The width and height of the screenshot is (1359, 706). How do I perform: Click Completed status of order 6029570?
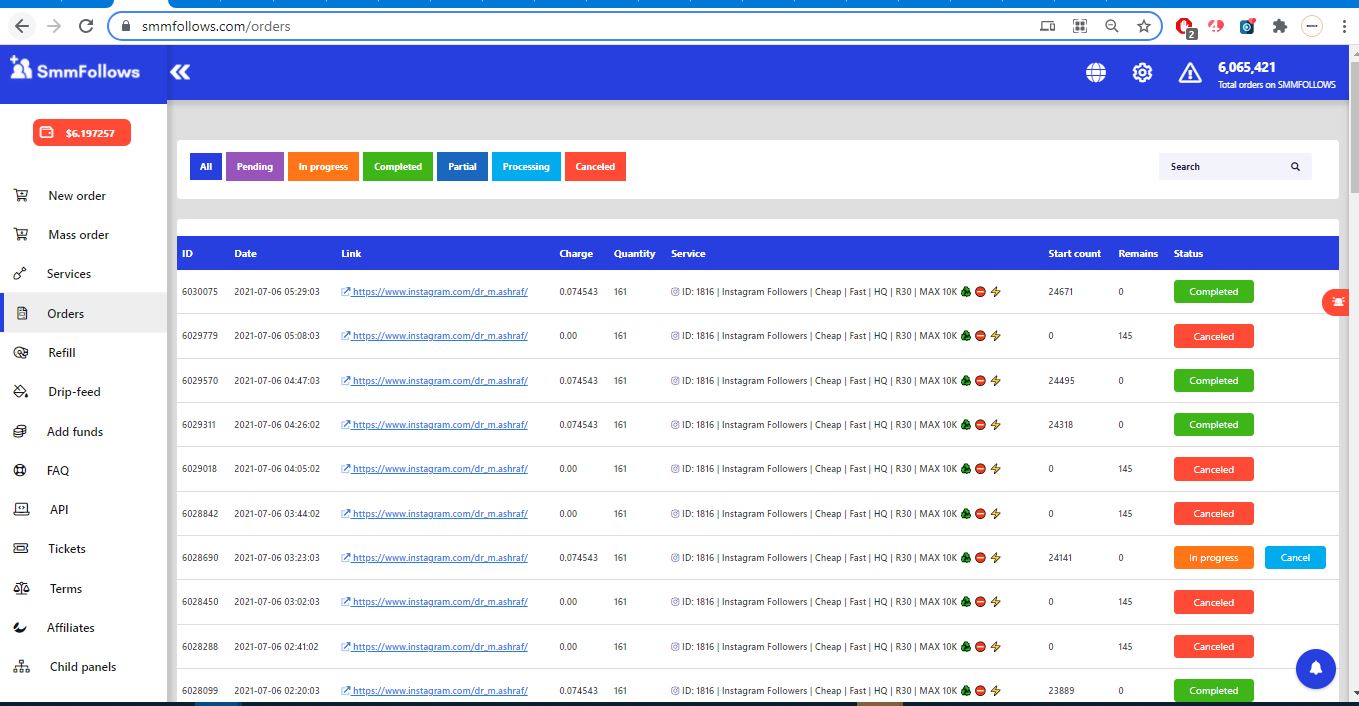[1214, 381]
